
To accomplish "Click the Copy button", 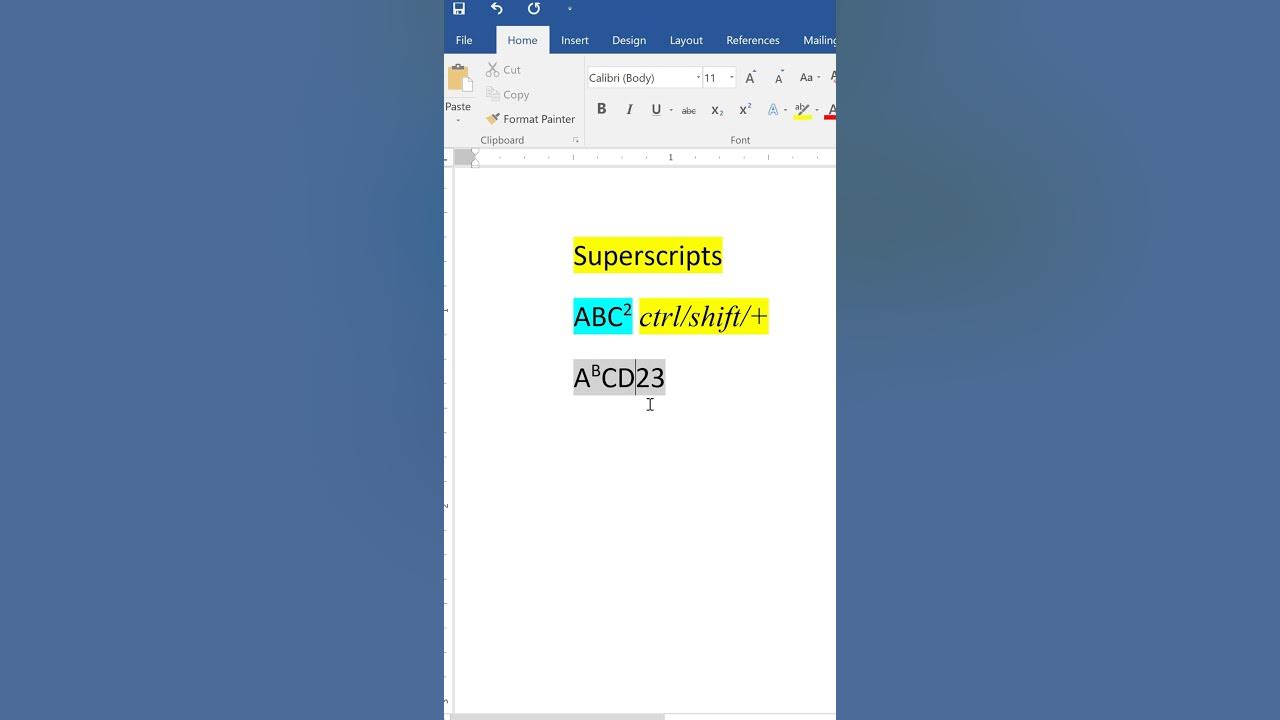I will pos(508,95).
